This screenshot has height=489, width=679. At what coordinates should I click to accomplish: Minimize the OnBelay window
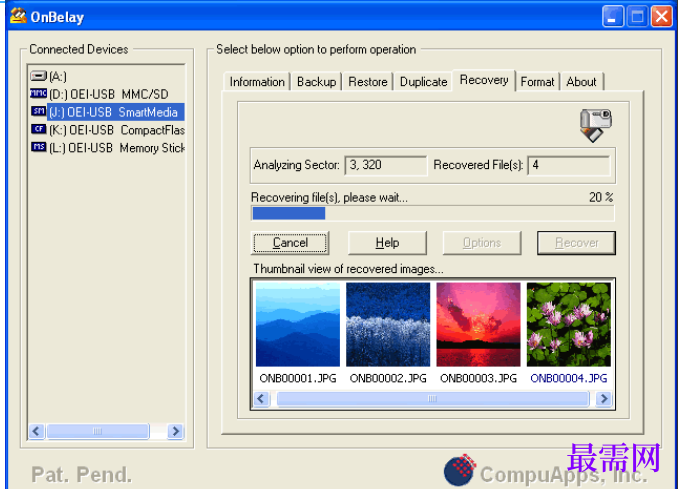(x=612, y=17)
